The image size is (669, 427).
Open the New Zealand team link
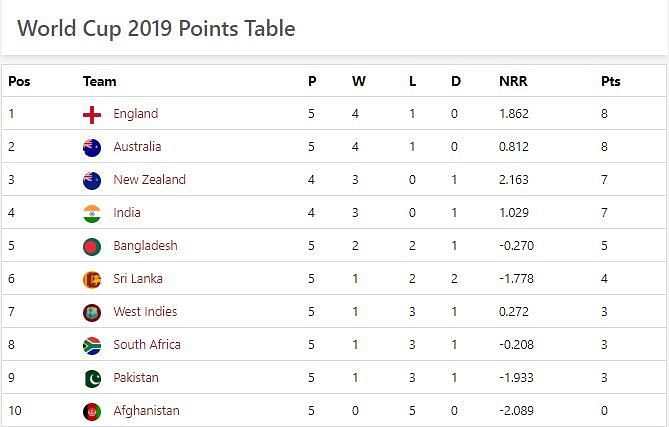click(x=149, y=180)
